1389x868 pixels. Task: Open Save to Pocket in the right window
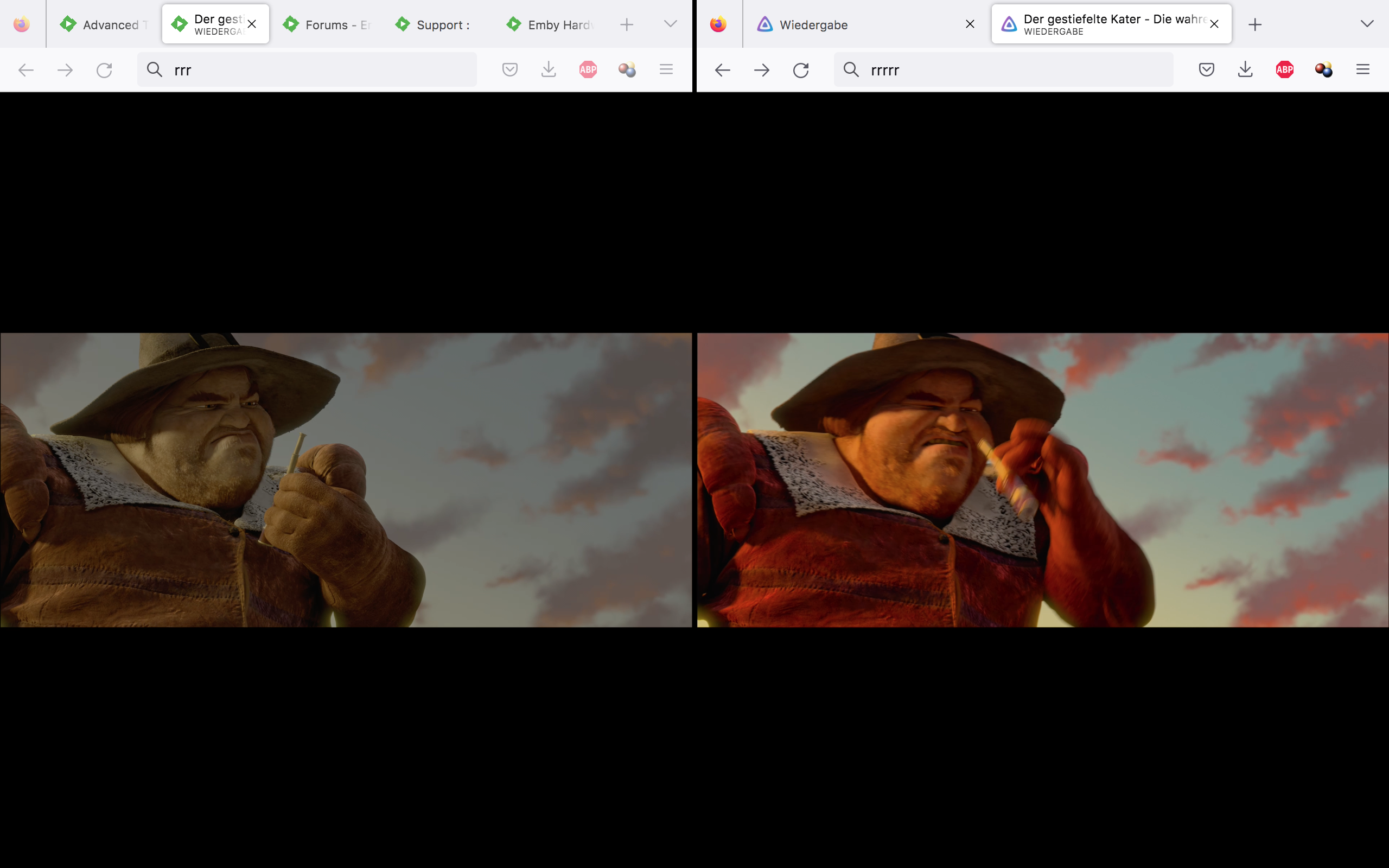[1207, 69]
